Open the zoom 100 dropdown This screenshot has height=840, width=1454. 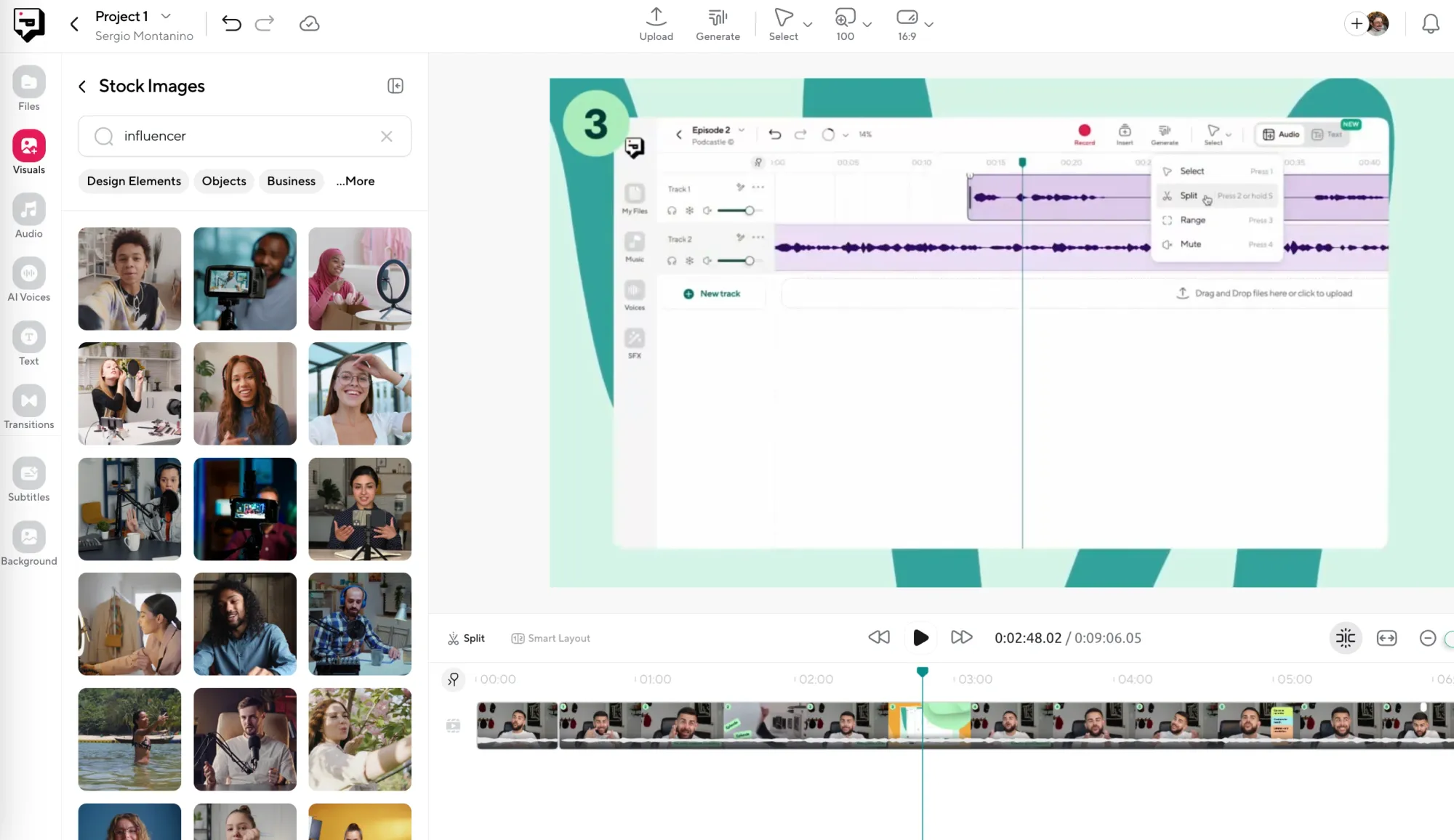pyautogui.click(x=867, y=24)
